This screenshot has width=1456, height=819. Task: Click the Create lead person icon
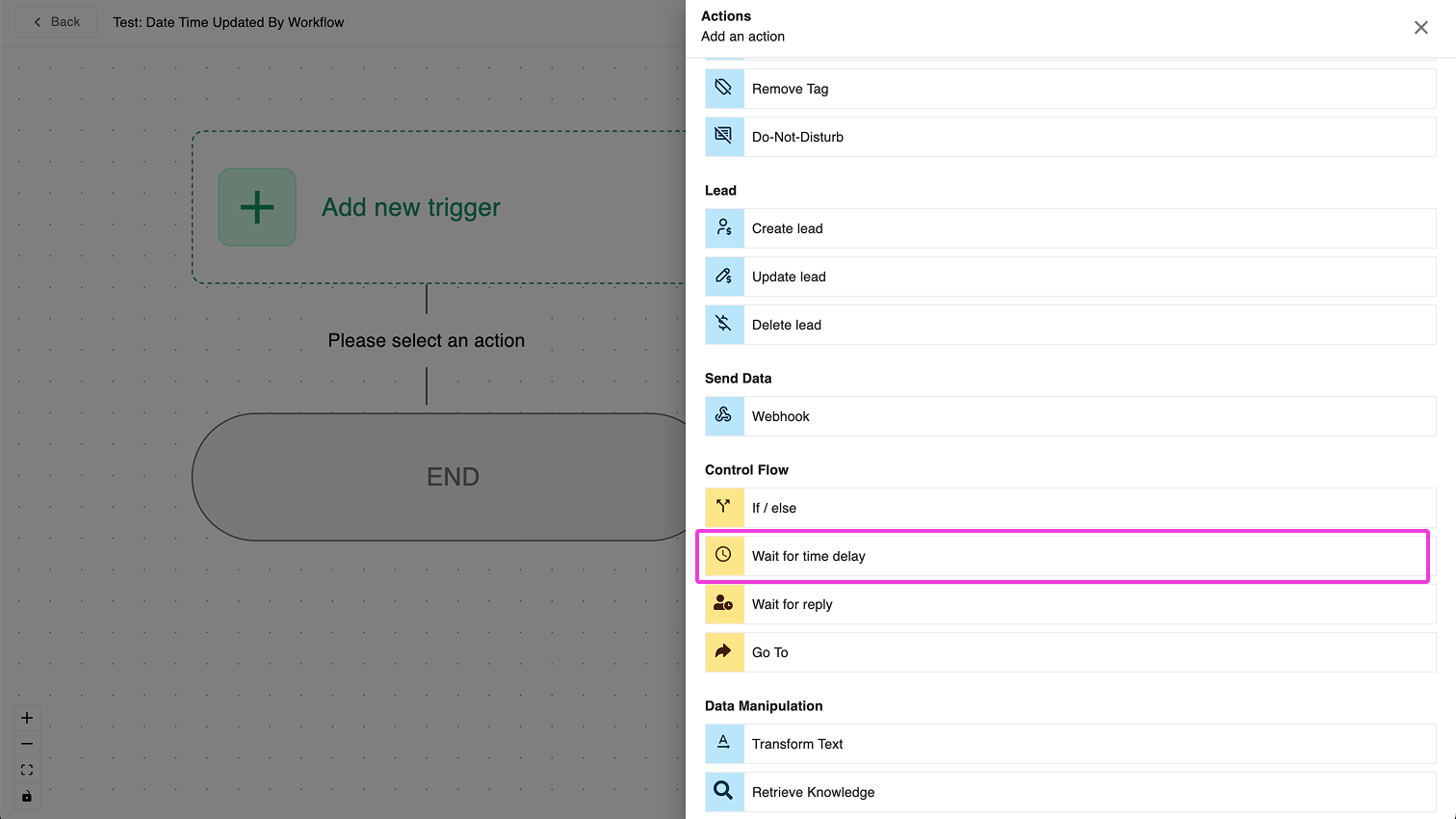pos(724,228)
